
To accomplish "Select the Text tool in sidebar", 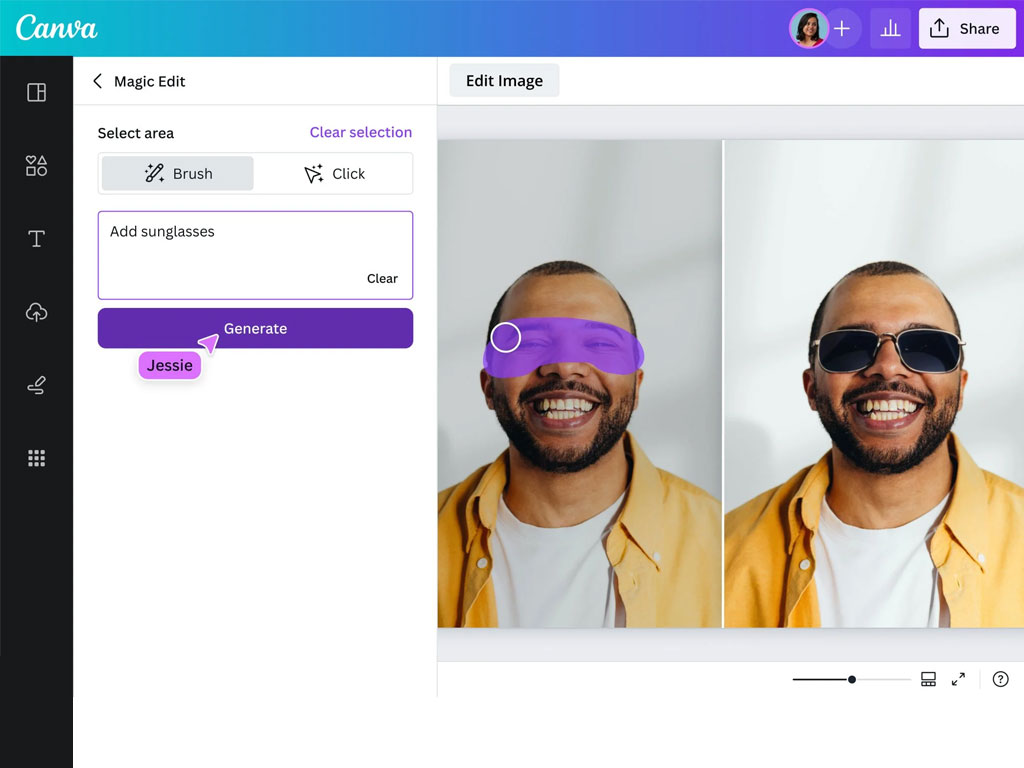I will coord(36,239).
